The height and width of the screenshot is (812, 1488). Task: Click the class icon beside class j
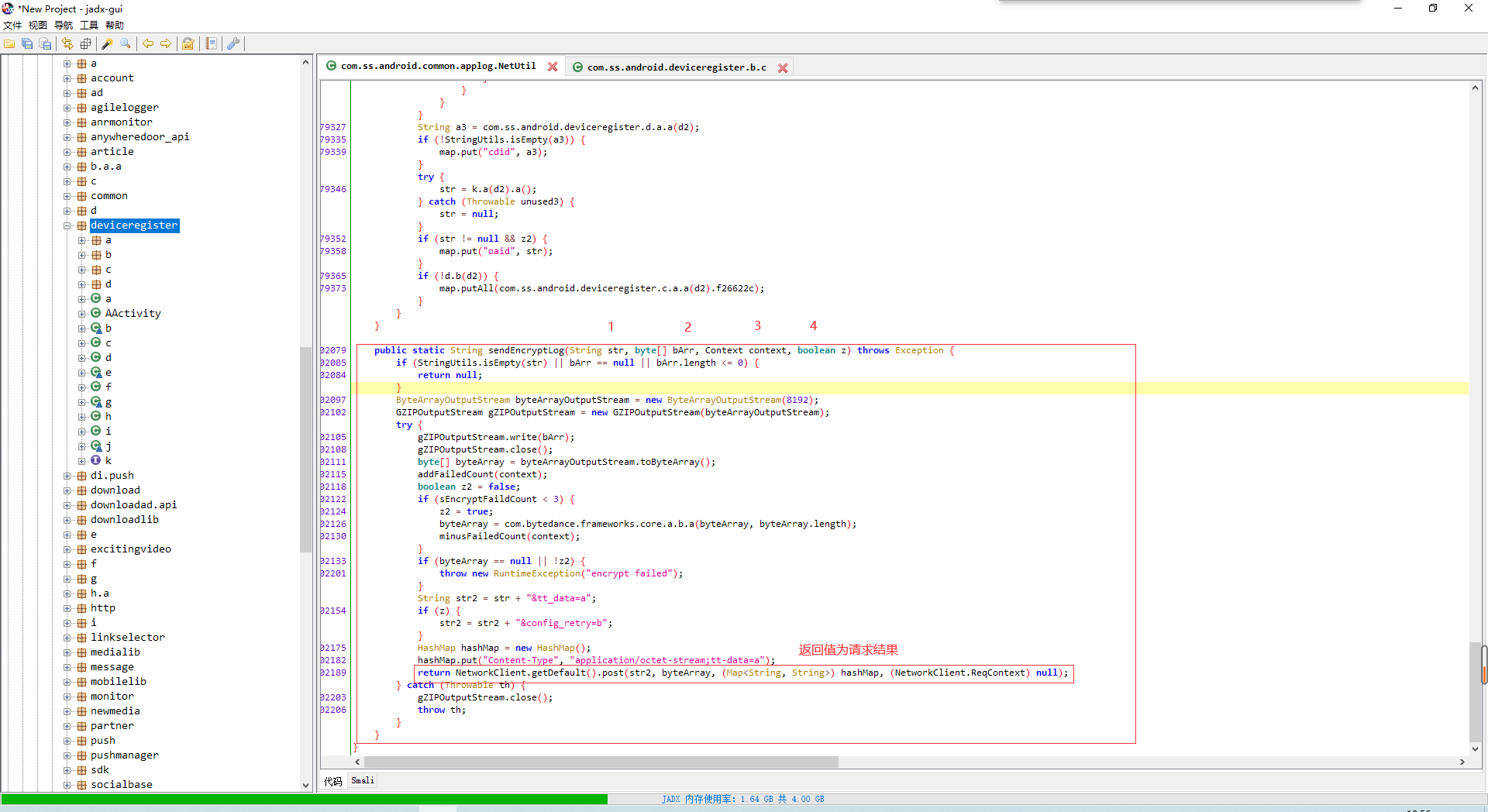coord(96,446)
